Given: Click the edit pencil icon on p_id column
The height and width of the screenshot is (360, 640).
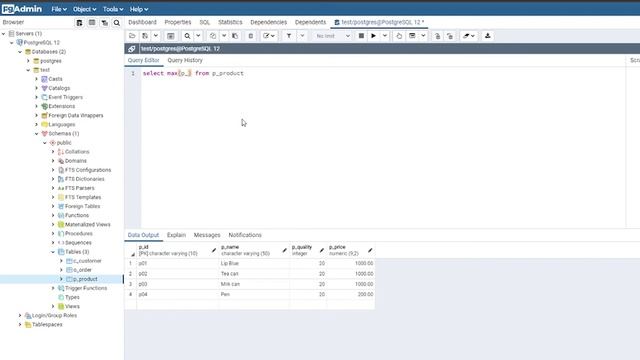Looking at the screenshot, I should tap(213, 250).
